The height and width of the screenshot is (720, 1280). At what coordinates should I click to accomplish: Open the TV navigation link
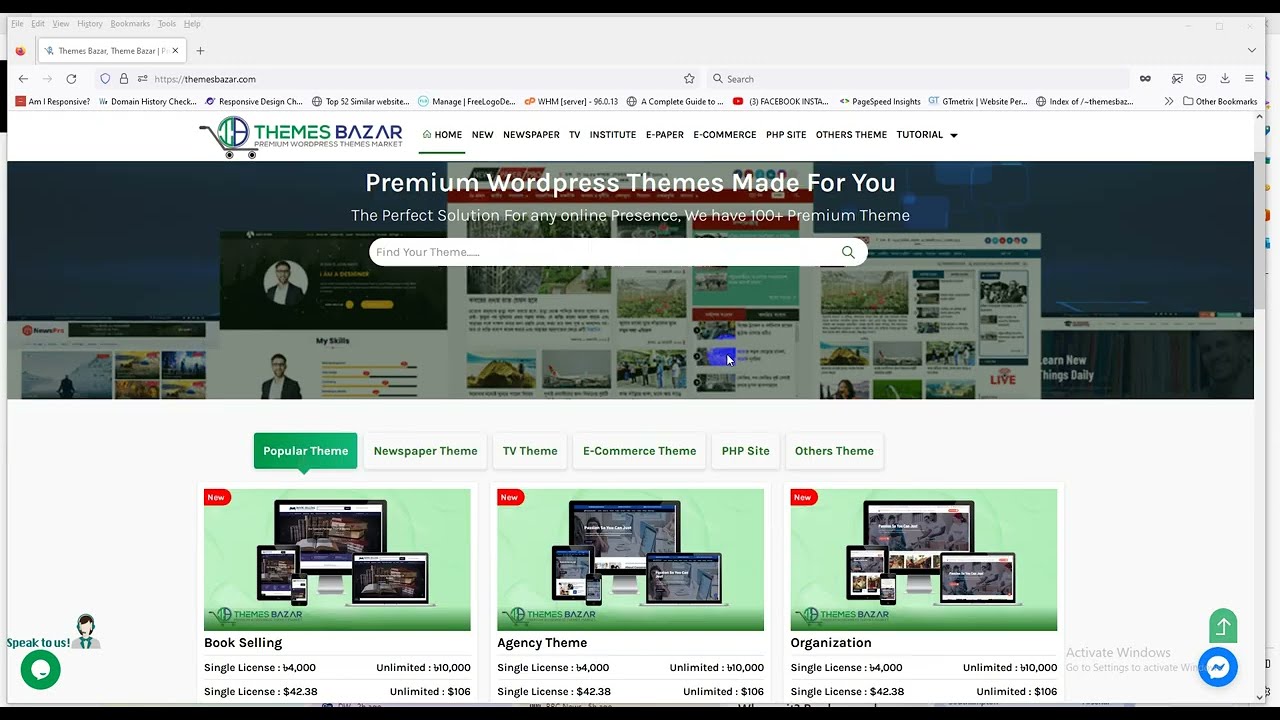tap(575, 135)
